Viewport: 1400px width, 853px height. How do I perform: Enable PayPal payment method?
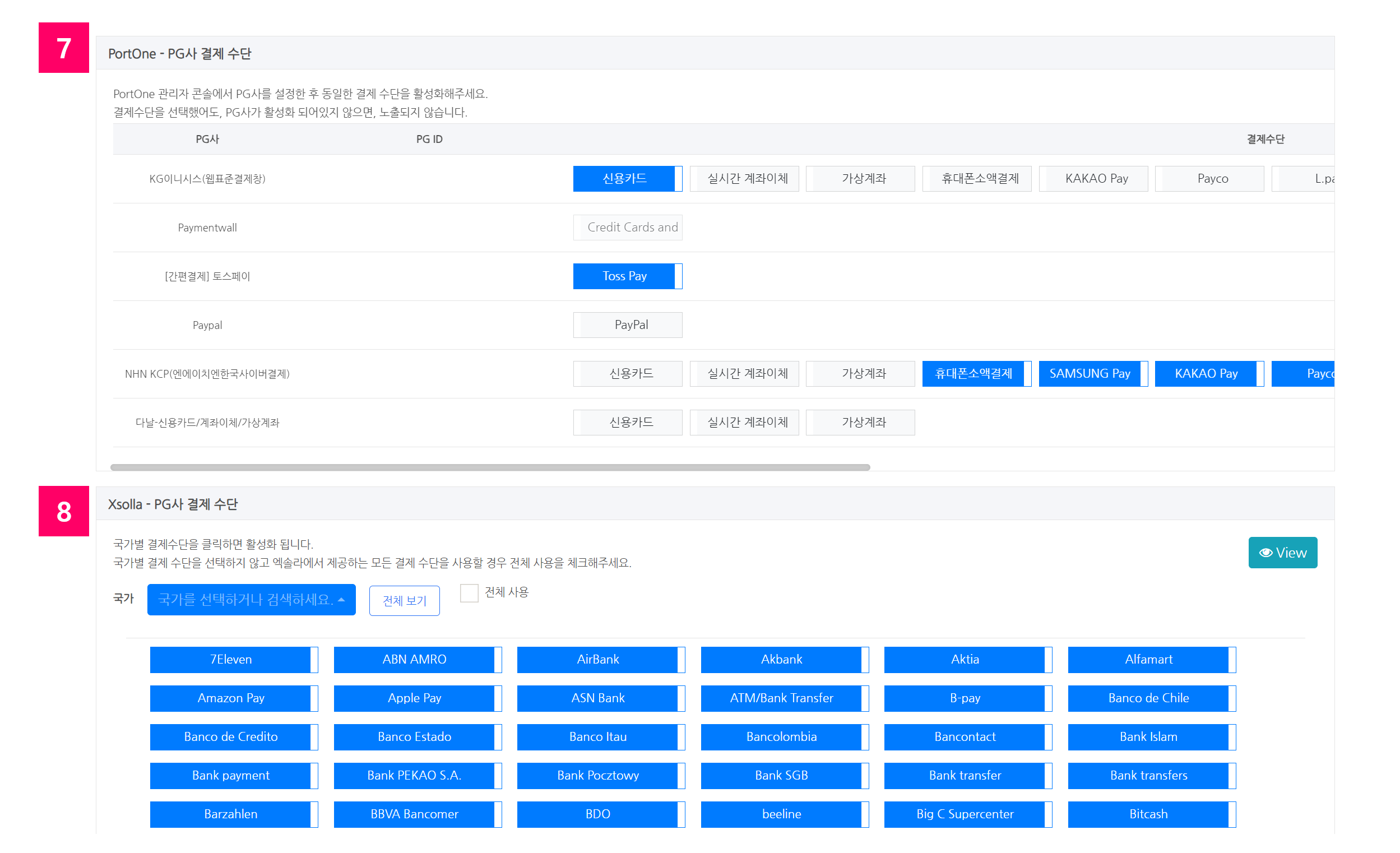click(627, 325)
